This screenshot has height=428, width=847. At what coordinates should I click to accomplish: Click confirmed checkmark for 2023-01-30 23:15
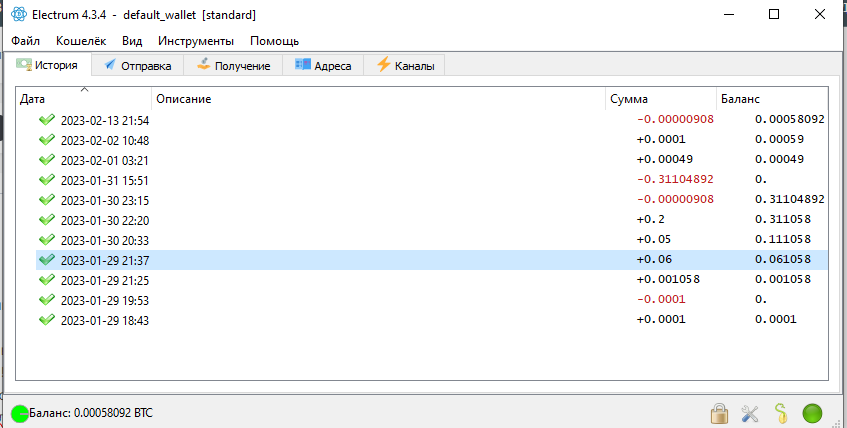pyautogui.click(x=47, y=199)
